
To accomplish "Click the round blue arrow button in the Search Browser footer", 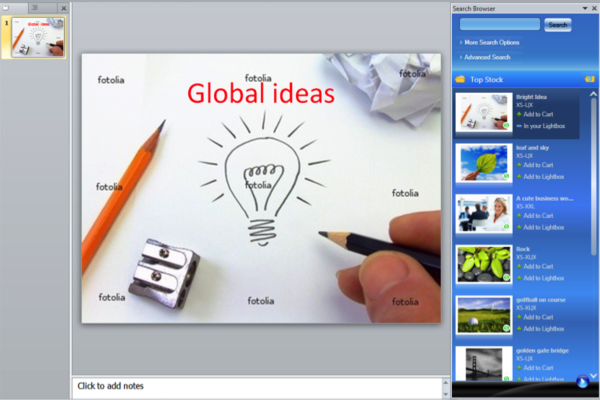I will pyautogui.click(x=583, y=382).
